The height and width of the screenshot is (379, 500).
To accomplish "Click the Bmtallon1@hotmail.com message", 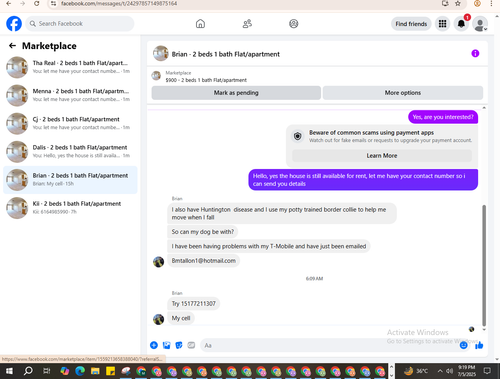I will pos(204,261).
